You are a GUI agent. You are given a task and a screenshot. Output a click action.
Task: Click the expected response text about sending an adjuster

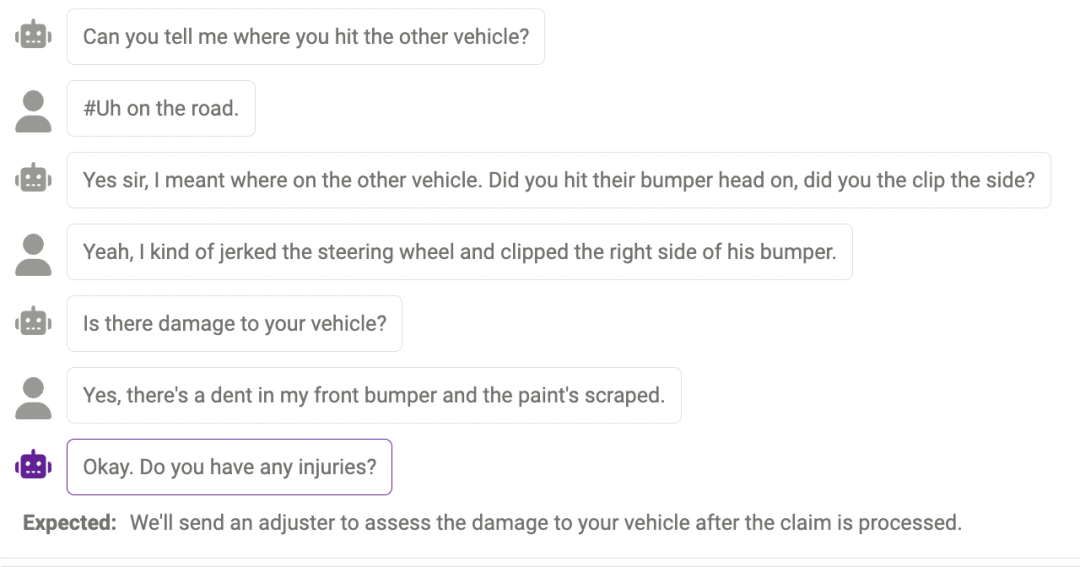click(x=545, y=523)
